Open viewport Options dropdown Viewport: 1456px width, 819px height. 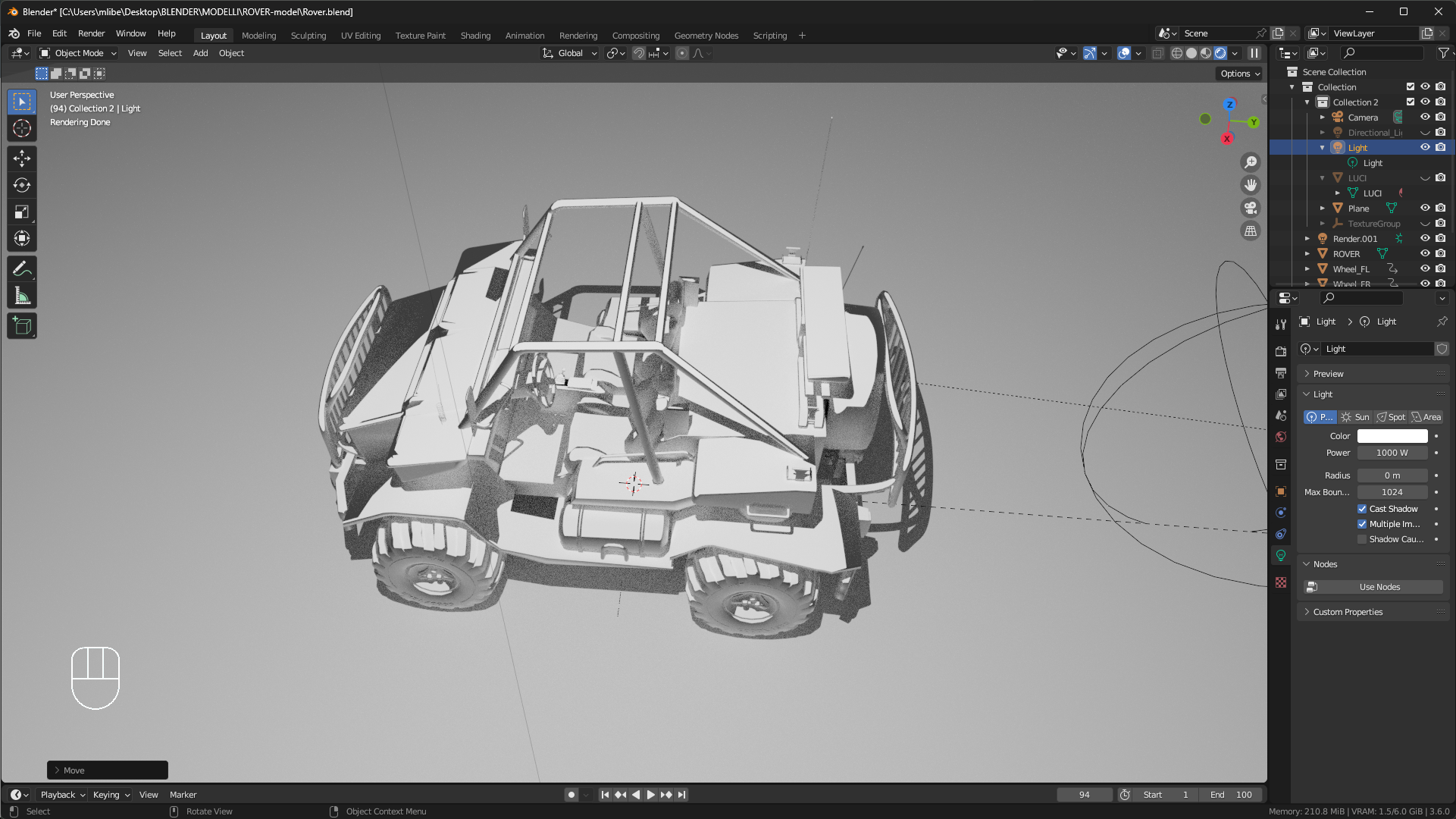point(1240,74)
